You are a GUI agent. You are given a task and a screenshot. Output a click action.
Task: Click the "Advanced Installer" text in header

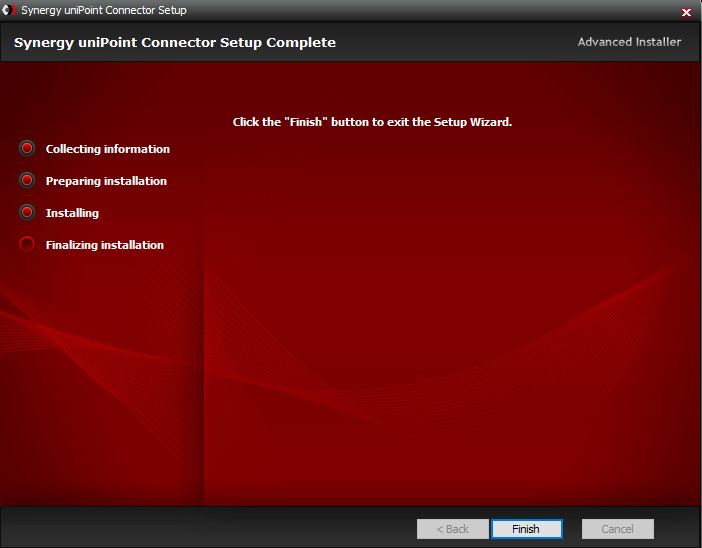tap(629, 42)
